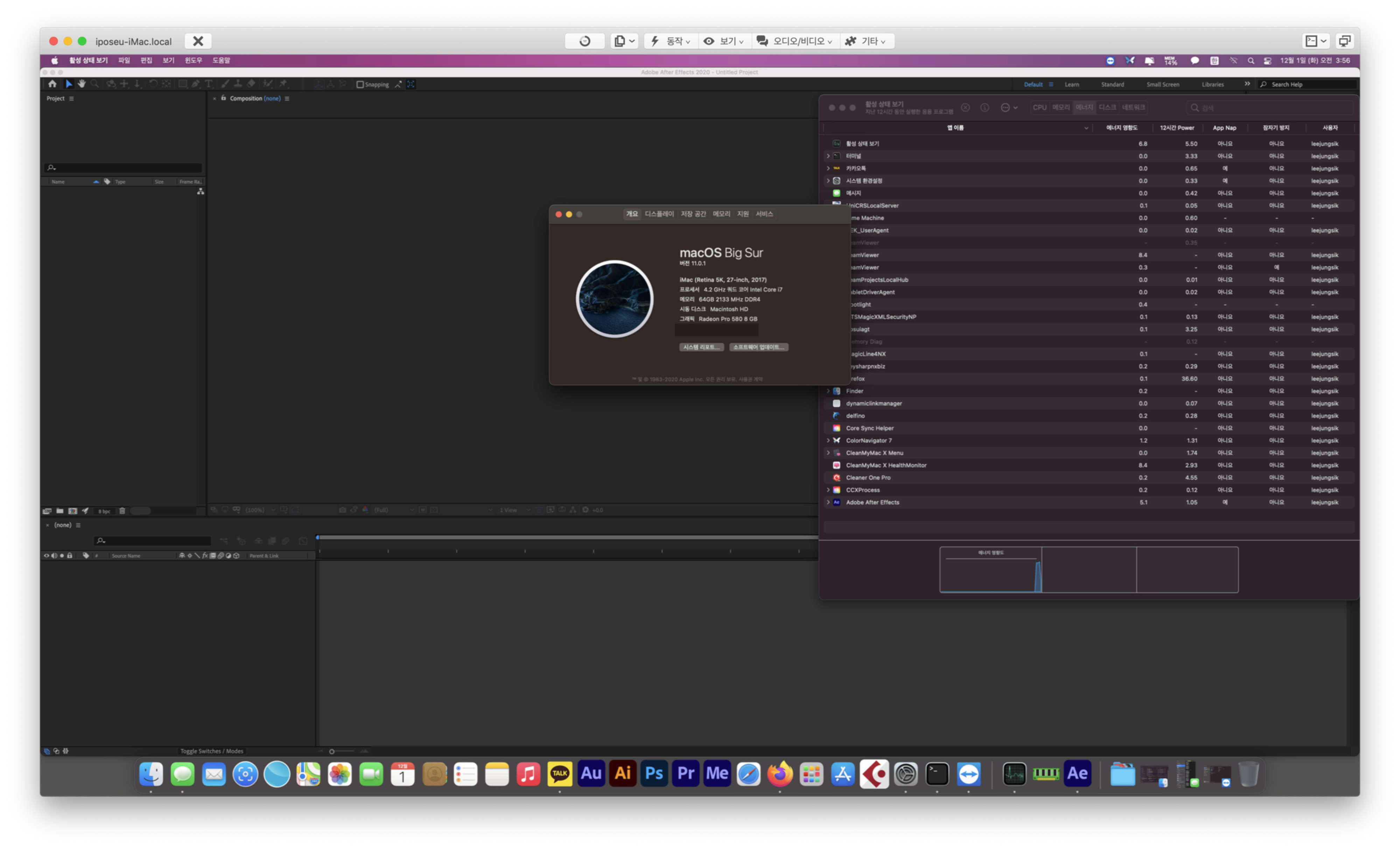Image resolution: width=1400 pixels, height=849 pixels.
Task: Click the 시스템 리포트 button
Action: [x=701, y=347]
